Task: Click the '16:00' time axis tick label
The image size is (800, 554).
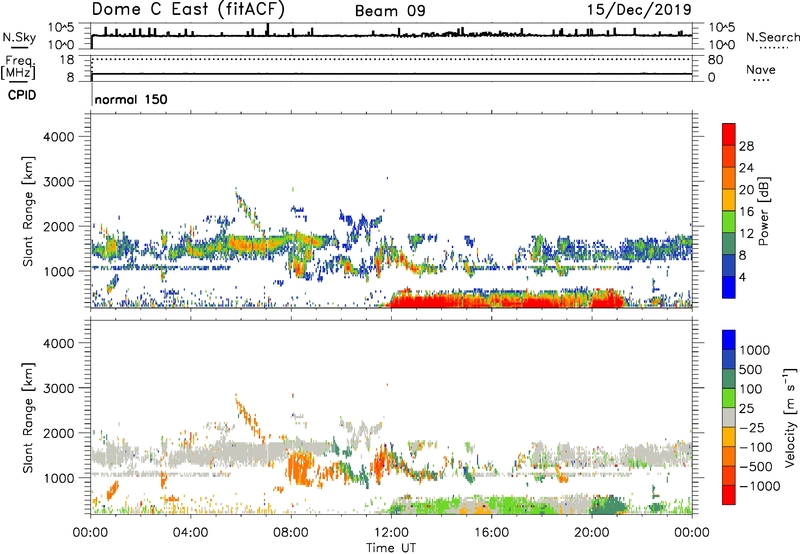Action: coord(491,533)
